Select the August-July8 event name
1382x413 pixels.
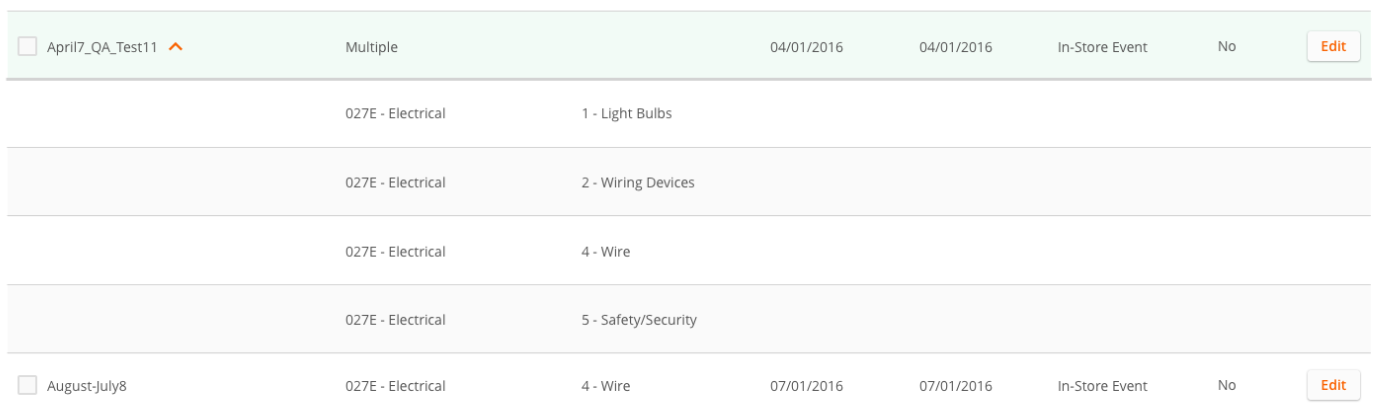(87, 386)
